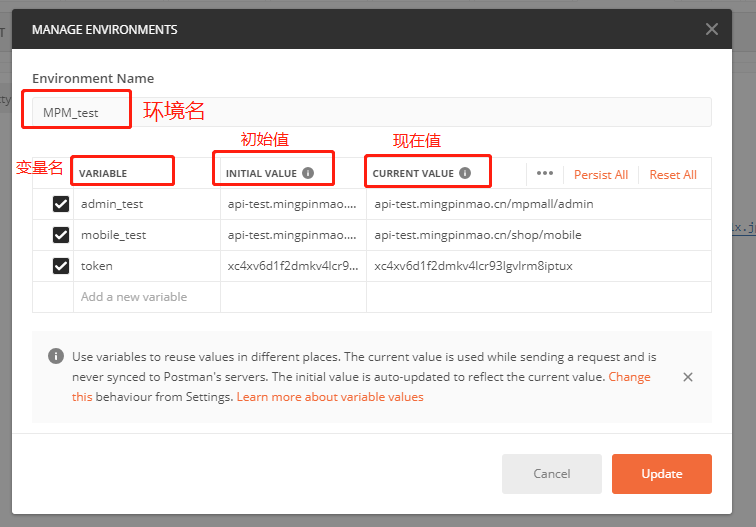Select the admin_test variable name cell
756x527 pixels.
coord(147,204)
